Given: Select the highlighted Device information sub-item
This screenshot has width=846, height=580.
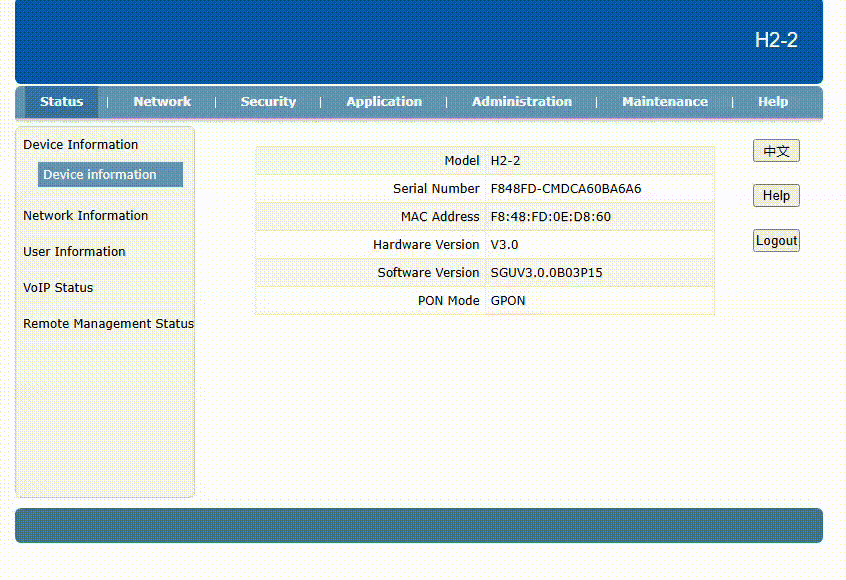Looking at the screenshot, I should click(x=100, y=175).
